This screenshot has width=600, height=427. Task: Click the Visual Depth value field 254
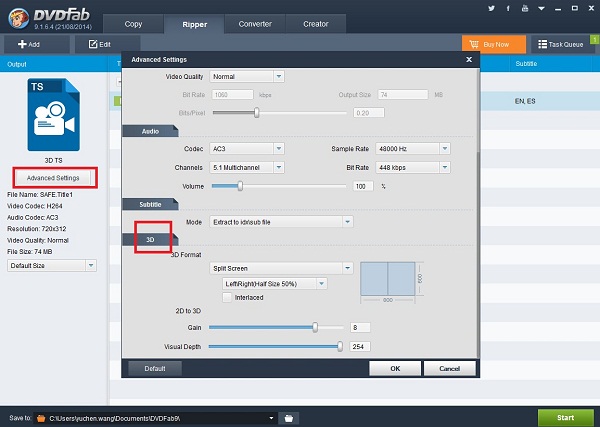pos(360,347)
